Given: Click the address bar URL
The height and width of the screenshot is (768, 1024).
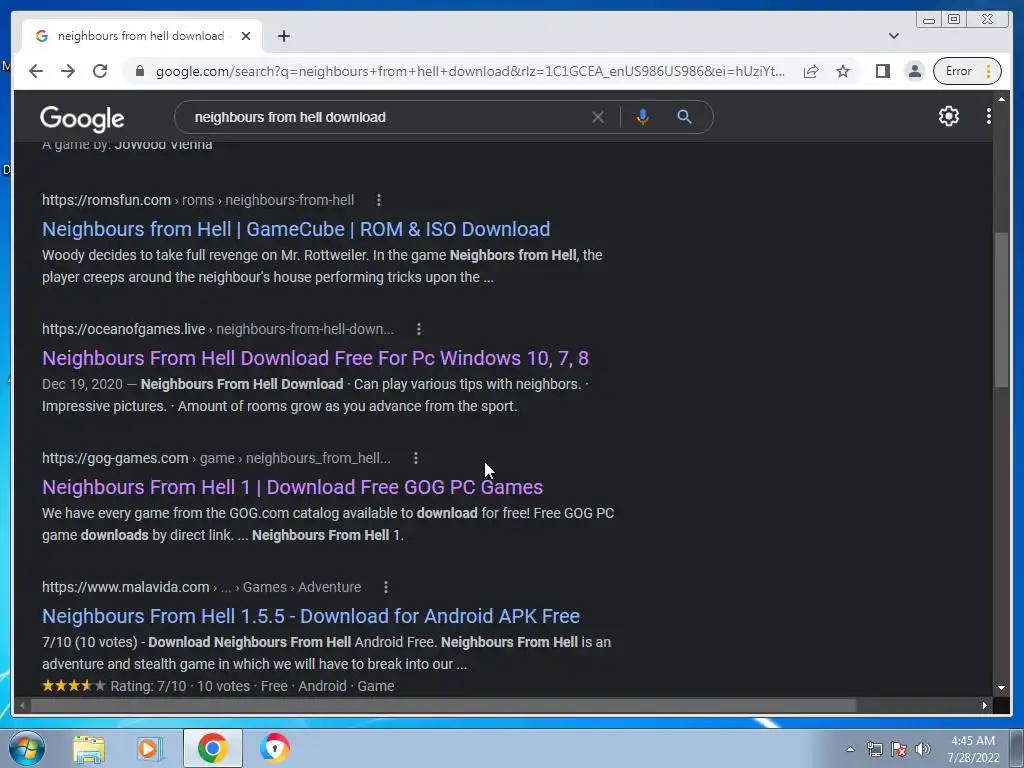Looking at the screenshot, I should click(470, 71).
